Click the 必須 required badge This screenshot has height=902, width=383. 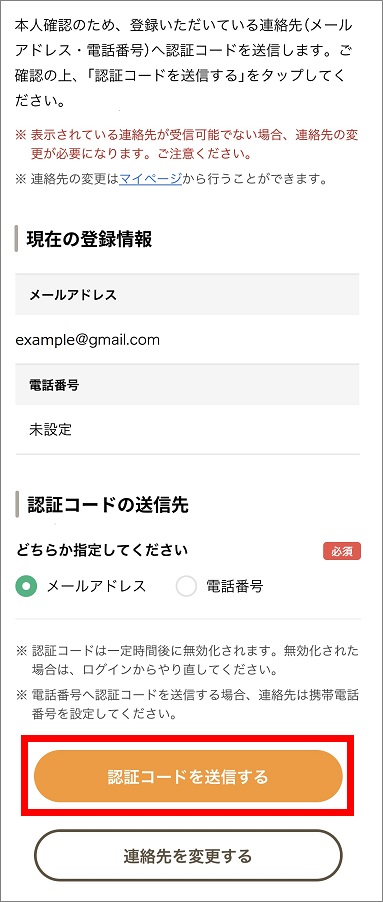[342, 551]
